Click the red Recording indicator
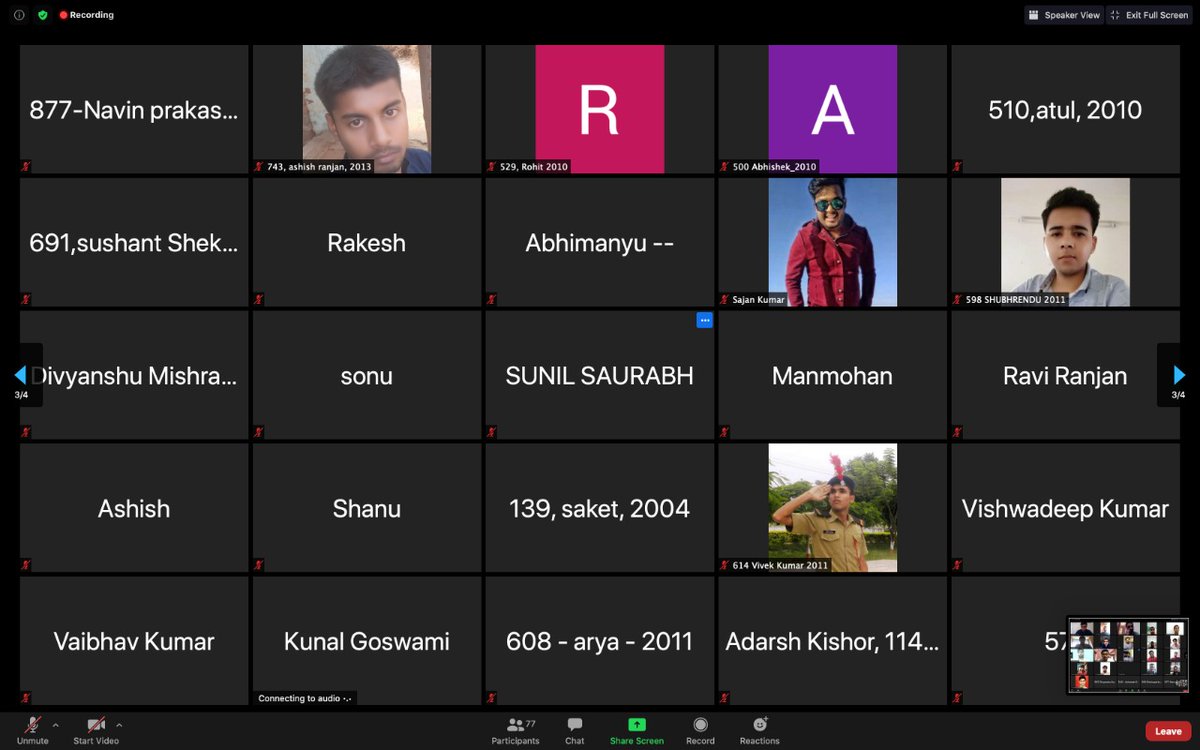This screenshot has height=750, width=1200. tap(87, 15)
